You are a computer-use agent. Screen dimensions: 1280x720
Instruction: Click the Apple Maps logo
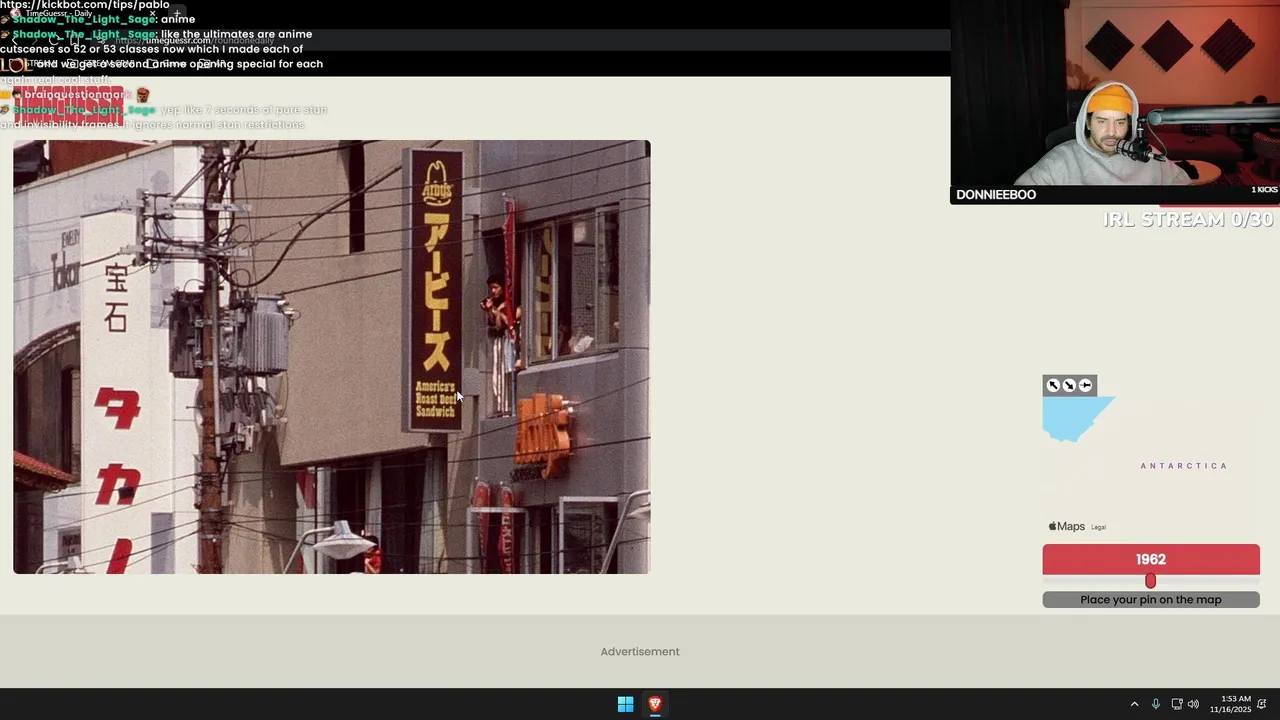pos(1066,526)
